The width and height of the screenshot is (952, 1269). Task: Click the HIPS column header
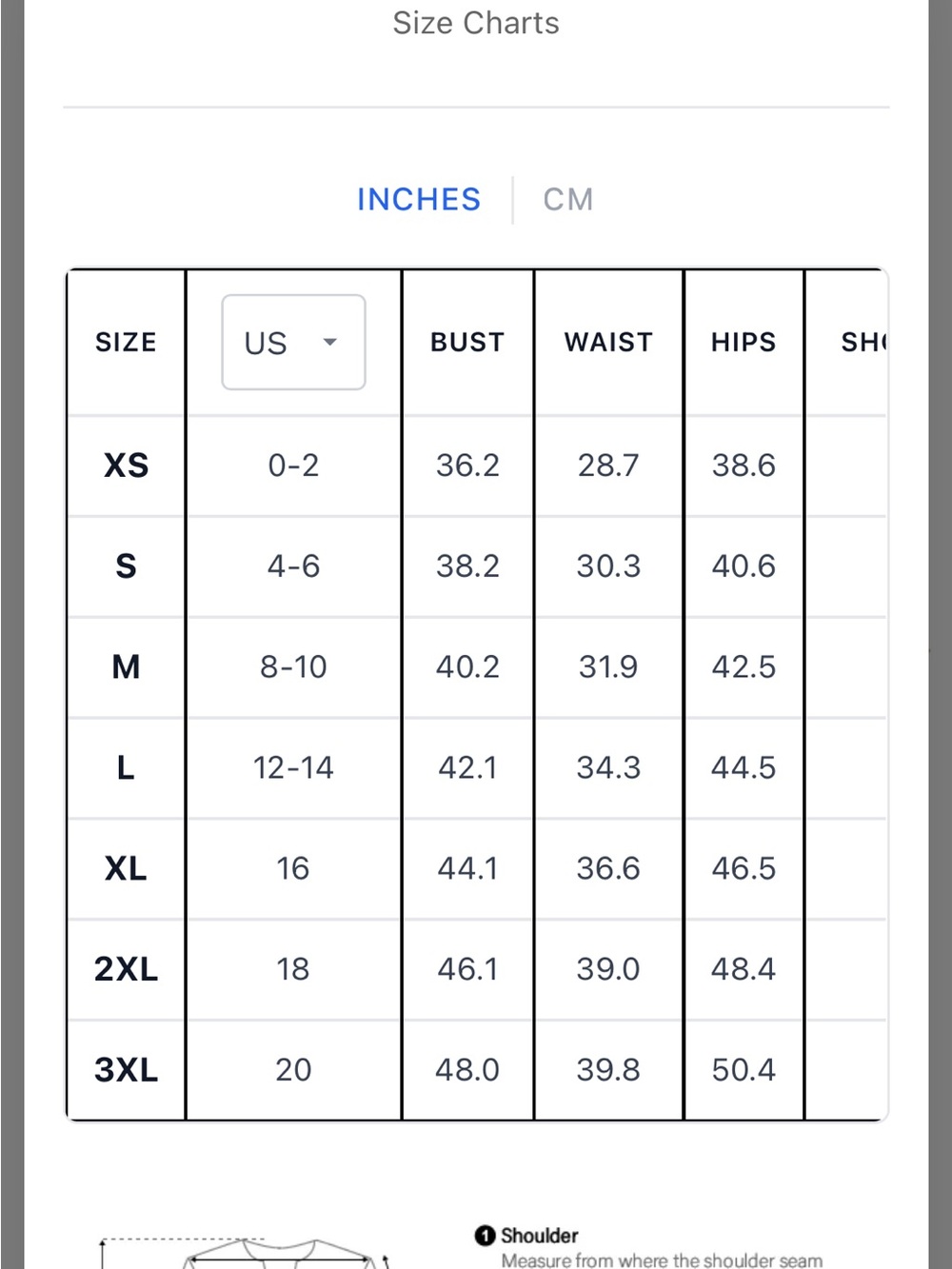pos(744,342)
